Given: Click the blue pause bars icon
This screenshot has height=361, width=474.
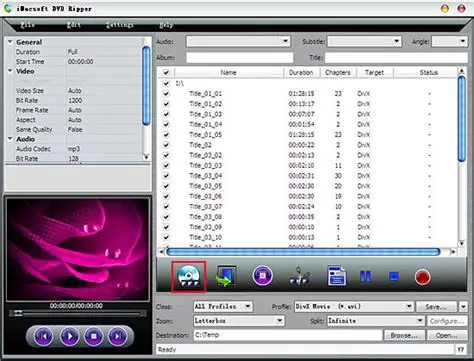Looking at the screenshot, I should 365,276.
